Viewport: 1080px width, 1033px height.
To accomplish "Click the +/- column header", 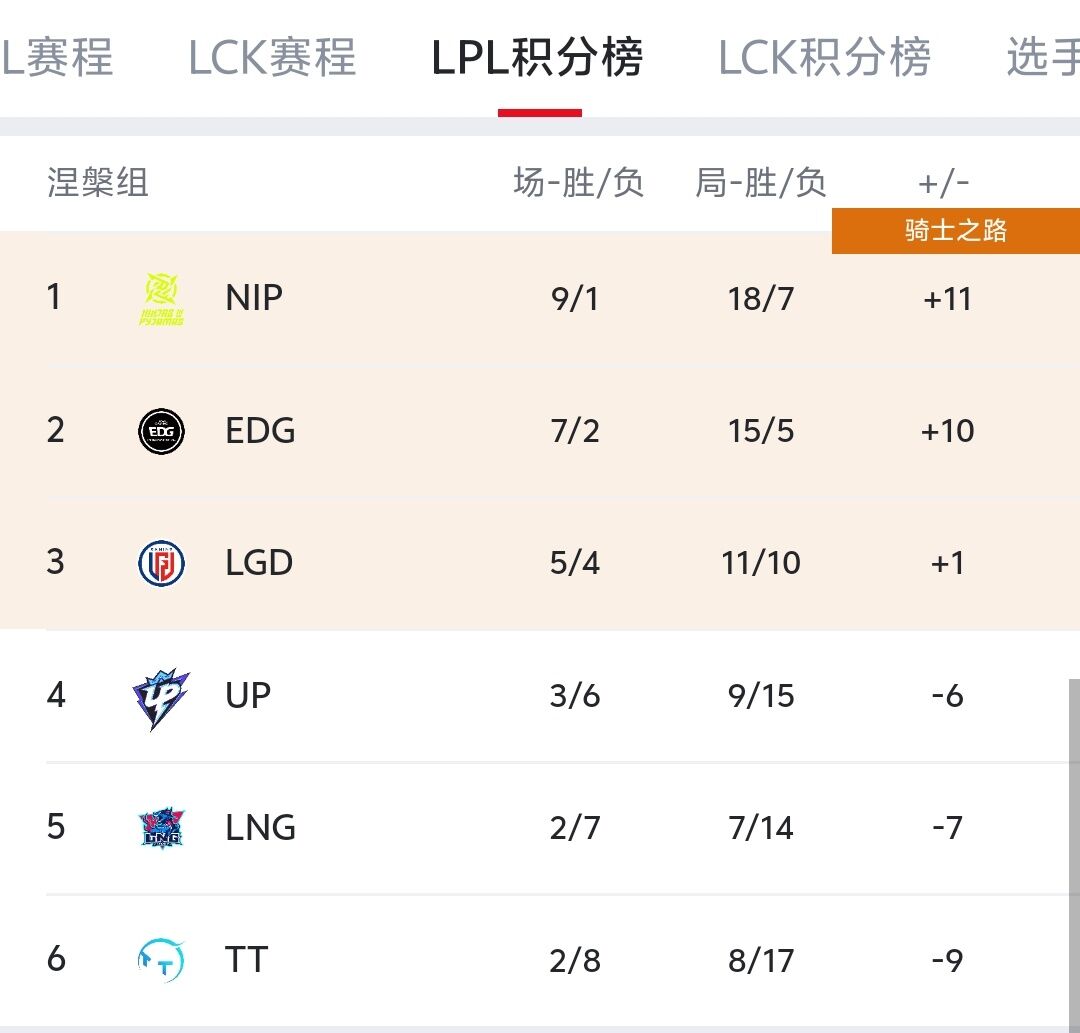I will [x=943, y=183].
